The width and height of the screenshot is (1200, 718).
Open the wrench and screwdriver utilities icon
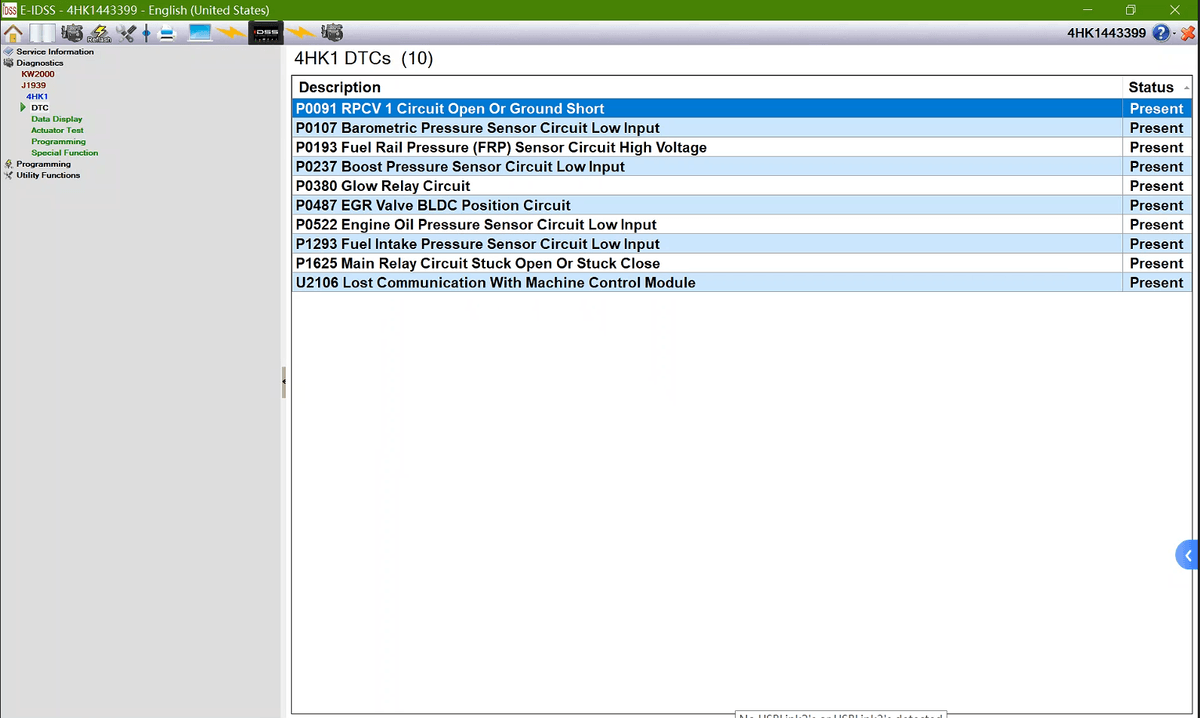(x=125, y=33)
